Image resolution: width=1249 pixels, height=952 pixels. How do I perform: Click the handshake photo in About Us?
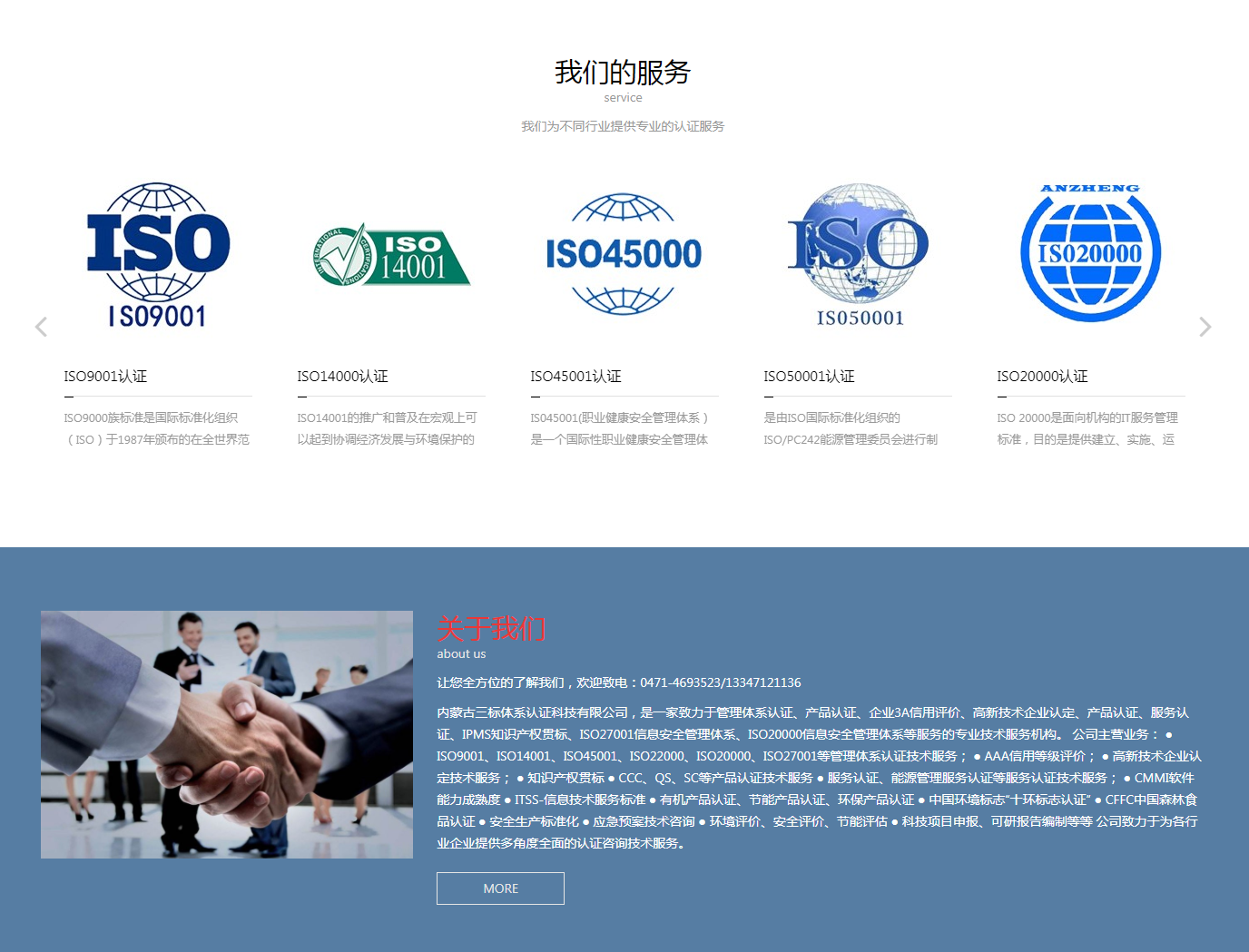click(x=227, y=734)
